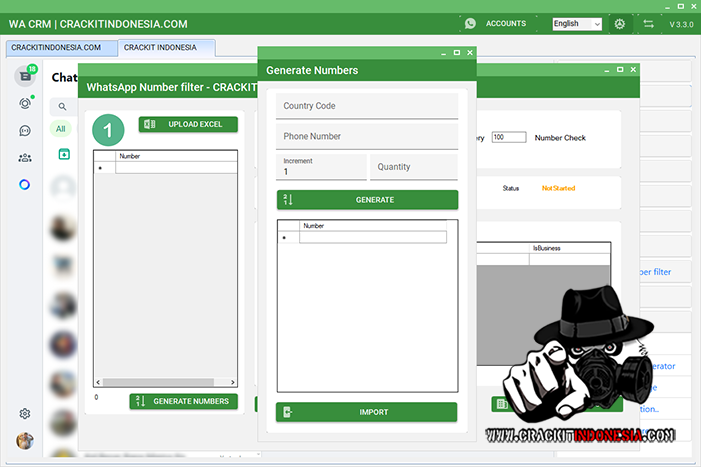Expand the English language dropdown
The width and height of the screenshot is (701, 467).
(x=577, y=23)
